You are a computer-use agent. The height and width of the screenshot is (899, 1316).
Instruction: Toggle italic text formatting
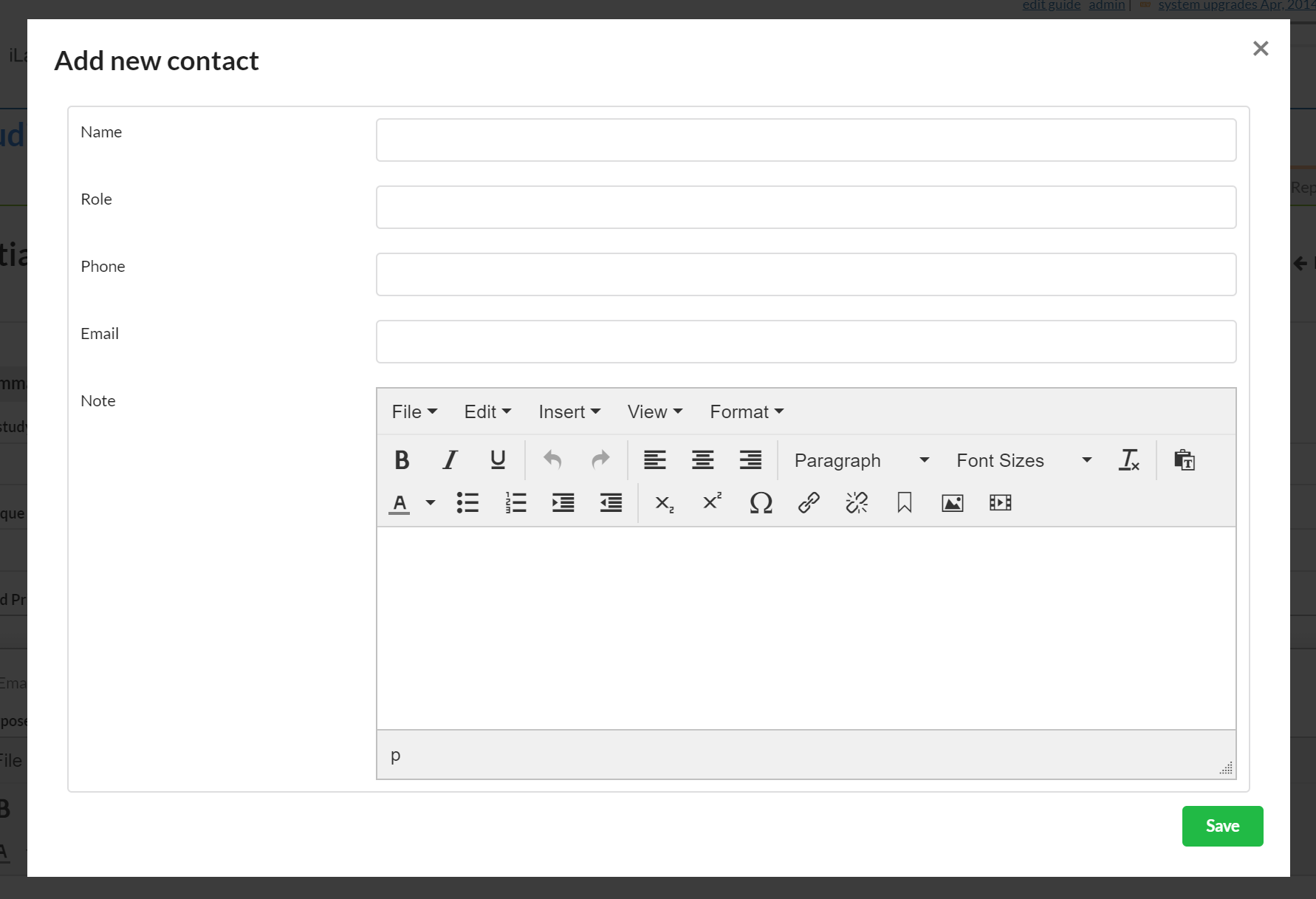(450, 460)
